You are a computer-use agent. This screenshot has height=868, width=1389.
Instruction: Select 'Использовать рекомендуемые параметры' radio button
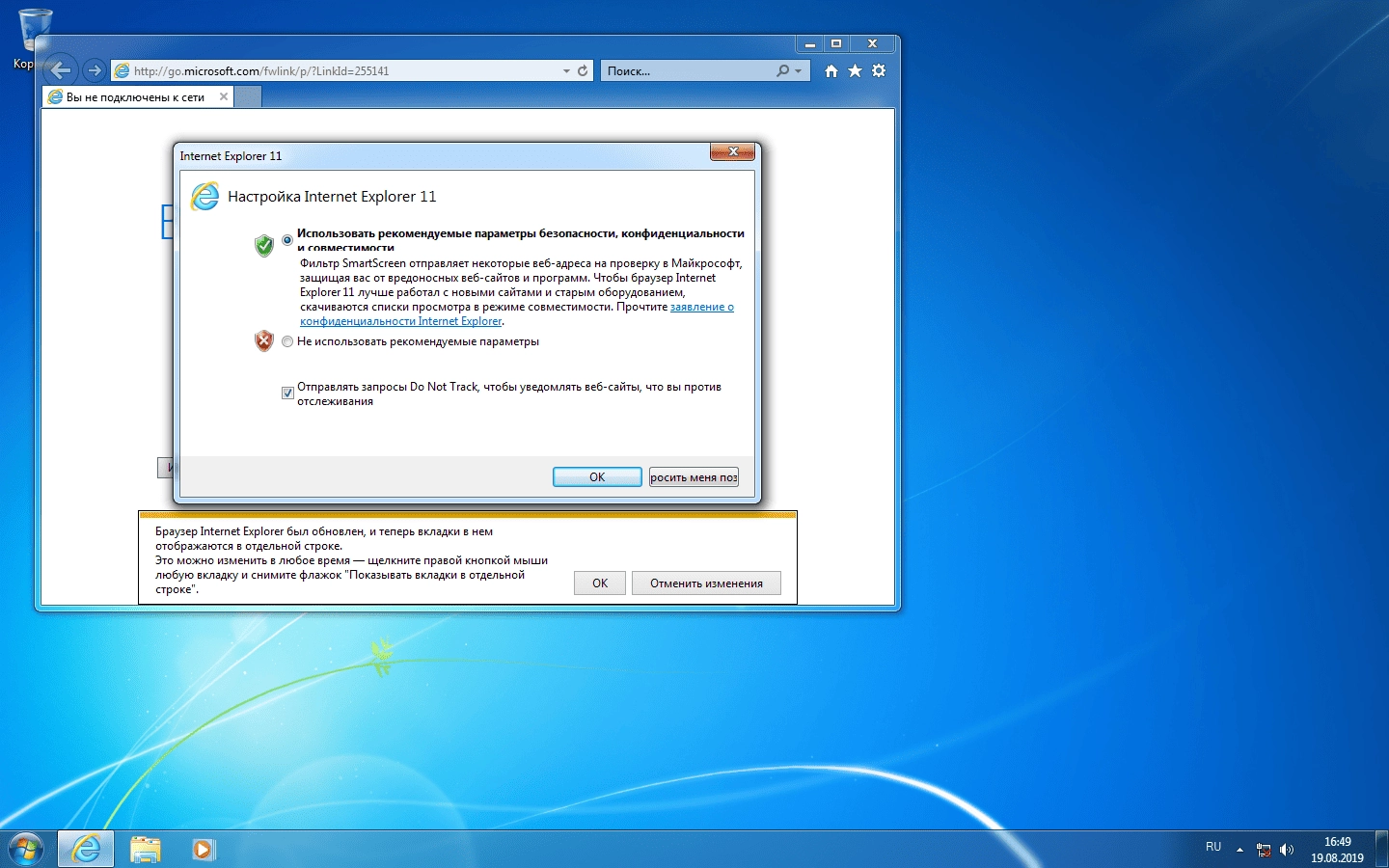(287, 240)
